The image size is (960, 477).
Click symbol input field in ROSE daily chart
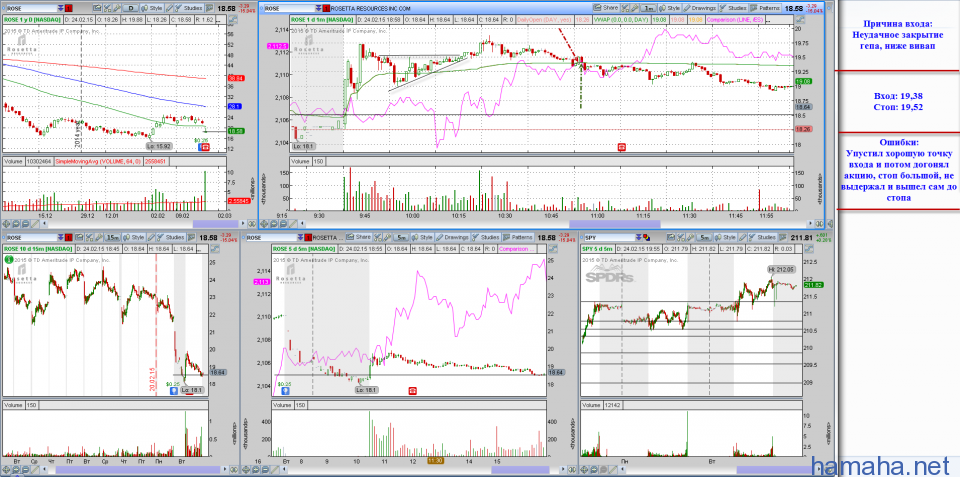coord(32,8)
